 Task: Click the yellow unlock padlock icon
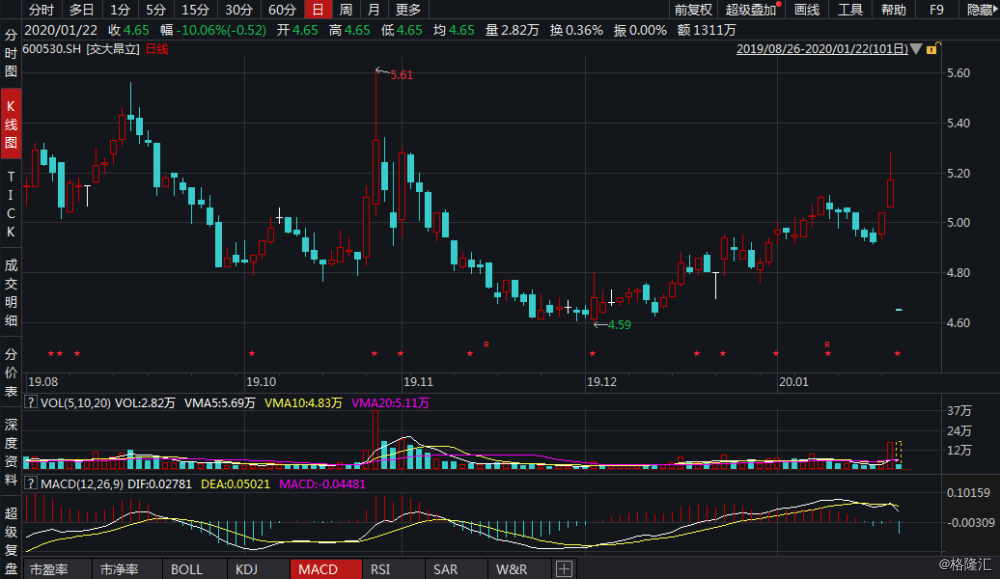coord(932,49)
